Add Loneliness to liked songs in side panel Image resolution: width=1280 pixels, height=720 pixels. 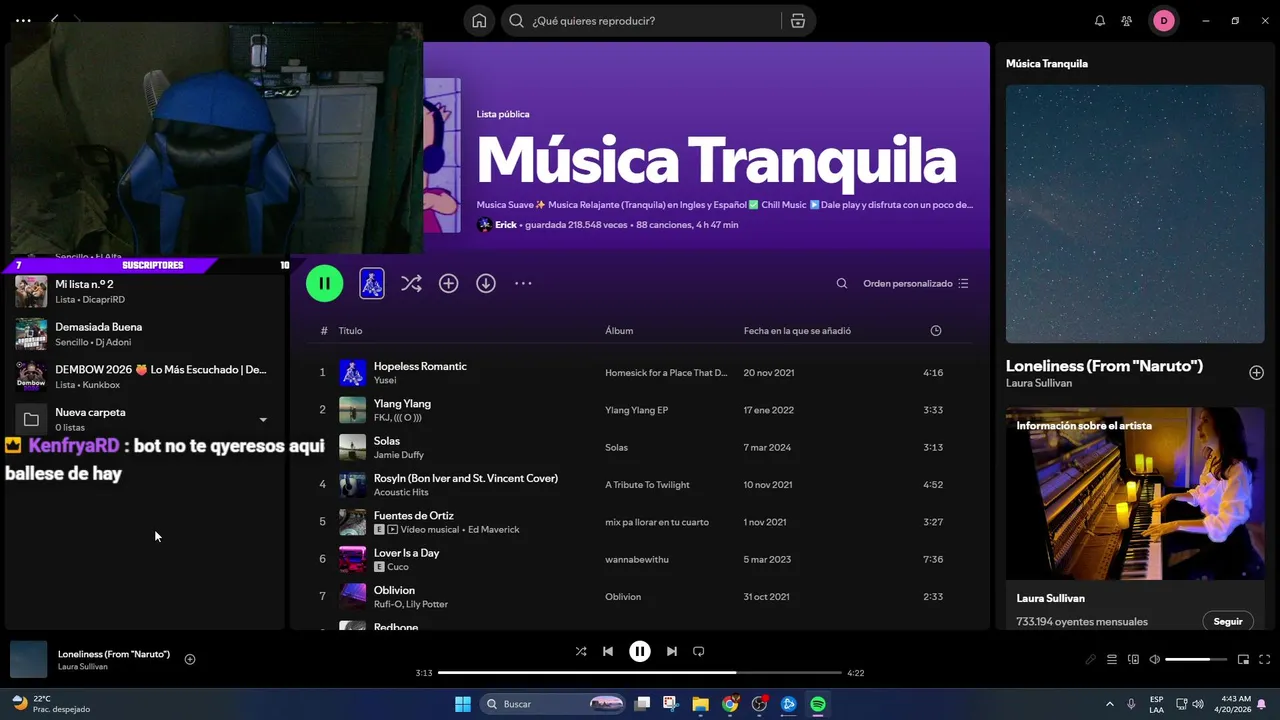click(1256, 373)
